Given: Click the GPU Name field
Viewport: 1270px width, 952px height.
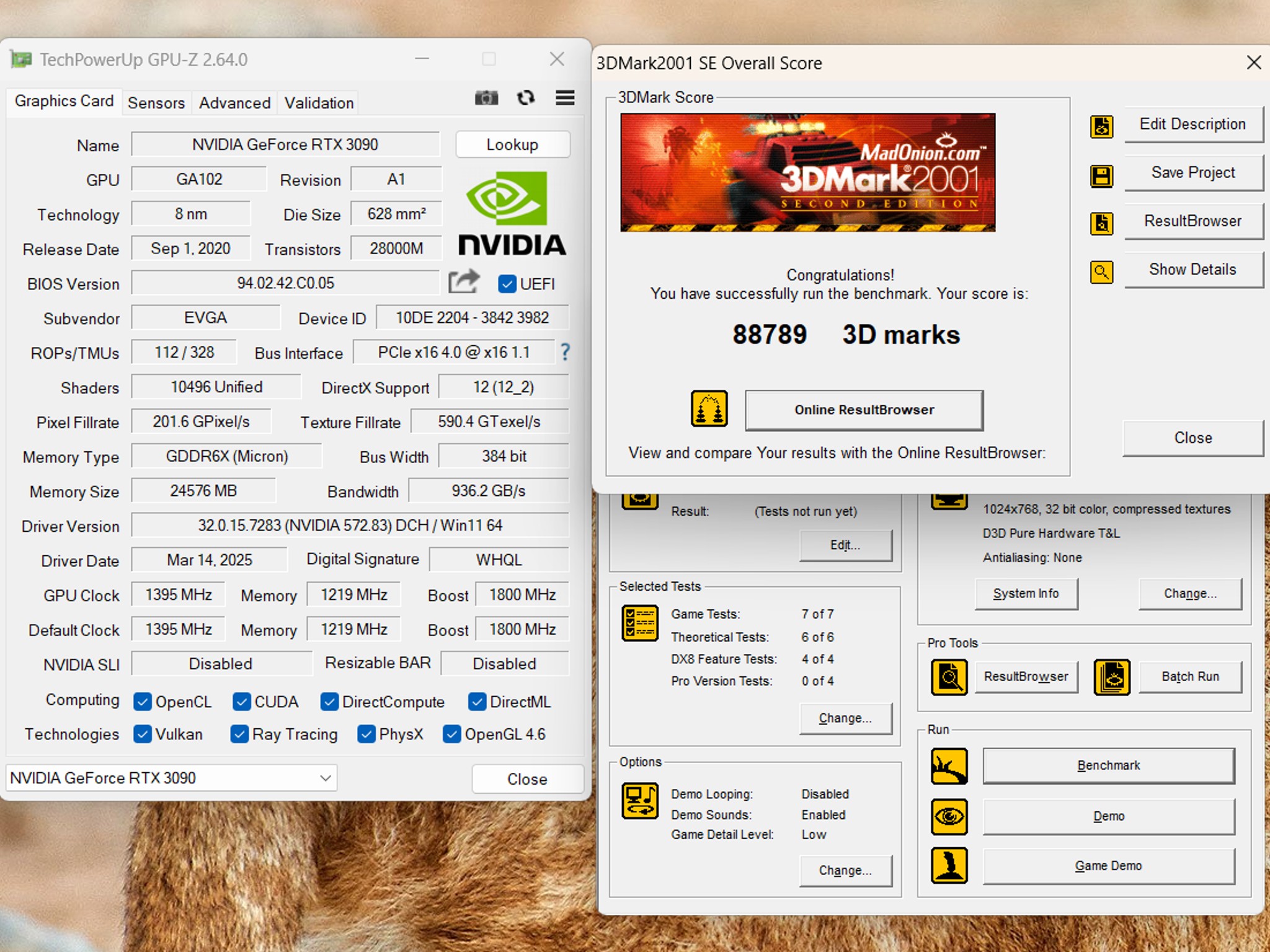Looking at the screenshot, I should 285,144.
